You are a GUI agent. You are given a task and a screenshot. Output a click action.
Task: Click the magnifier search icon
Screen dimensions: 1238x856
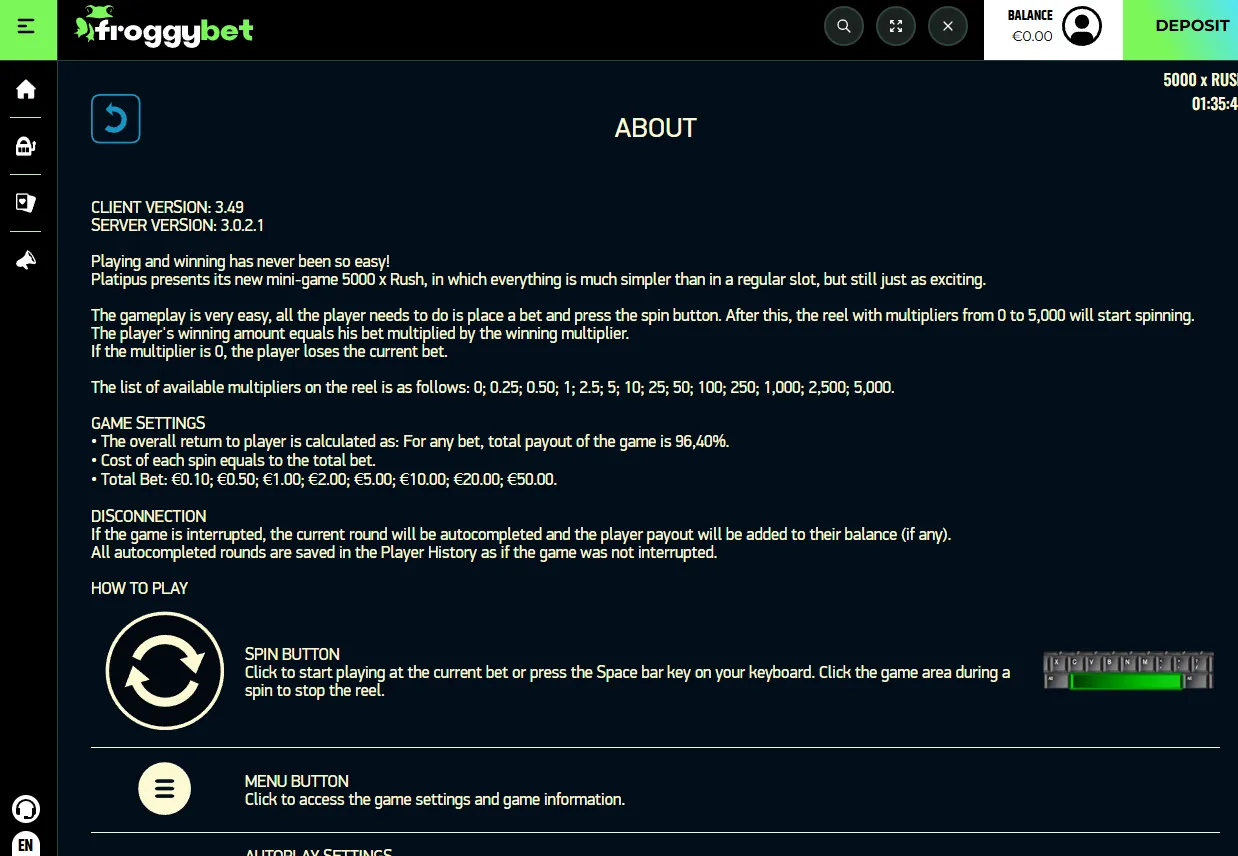coord(844,26)
